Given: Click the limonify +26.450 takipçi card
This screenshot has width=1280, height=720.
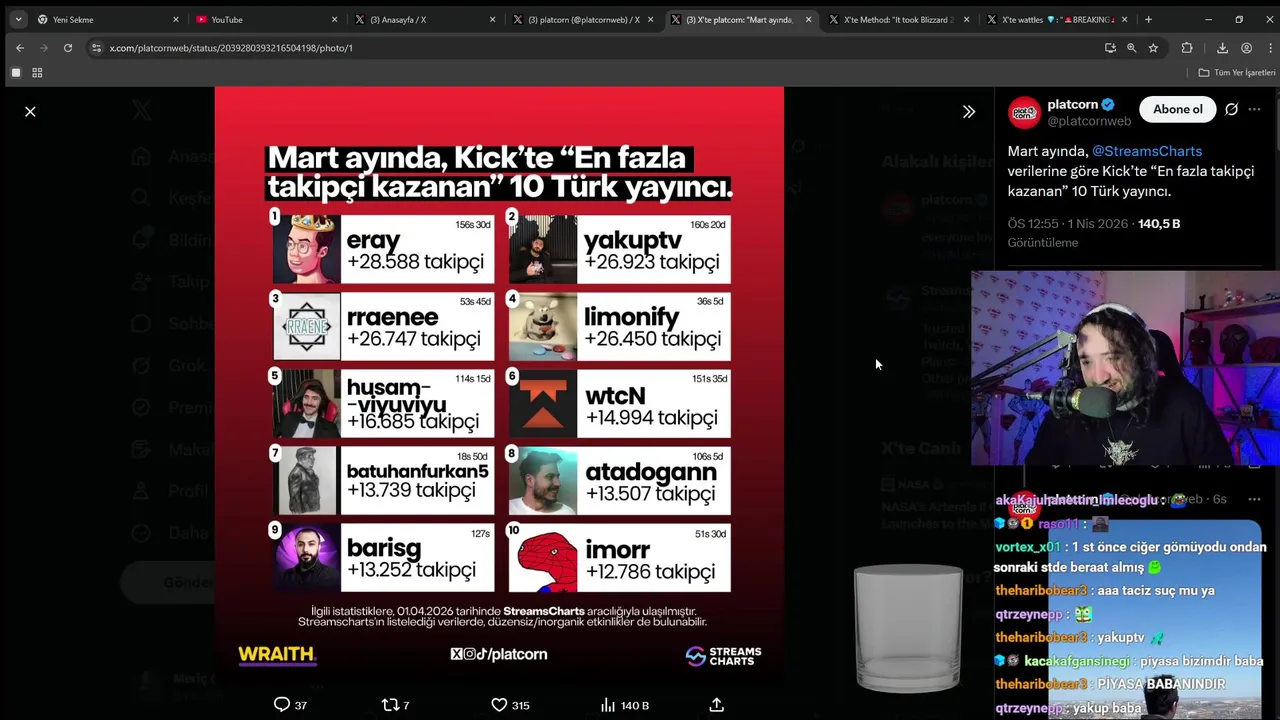Looking at the screenshot, I should pyautogui.click(x=619, y=327).
